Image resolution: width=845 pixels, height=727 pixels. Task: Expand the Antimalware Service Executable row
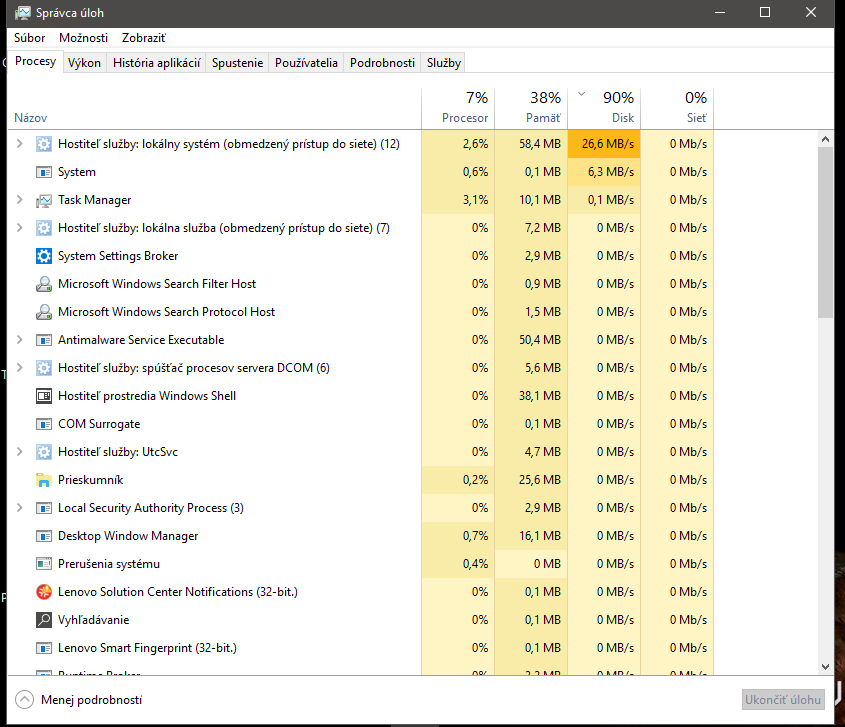(19, 340)
